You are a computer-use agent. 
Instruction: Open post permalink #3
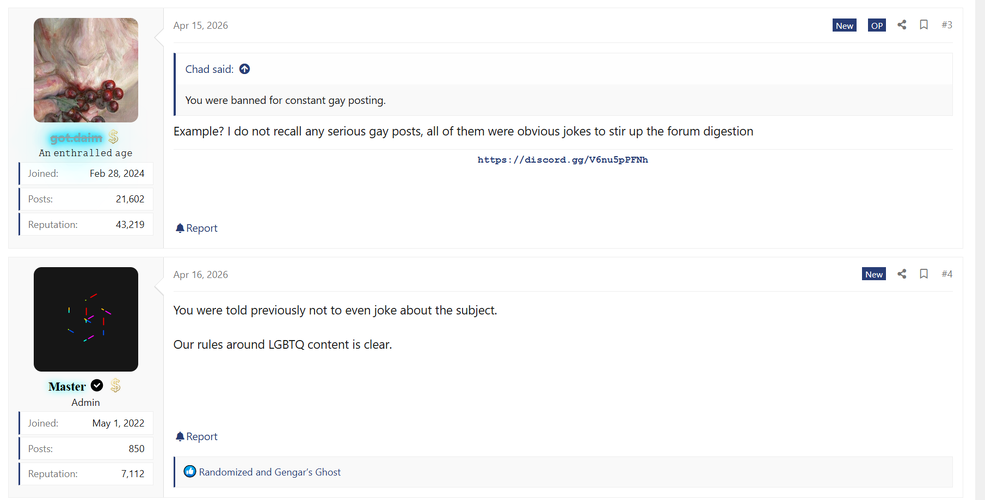coord(947,25)
